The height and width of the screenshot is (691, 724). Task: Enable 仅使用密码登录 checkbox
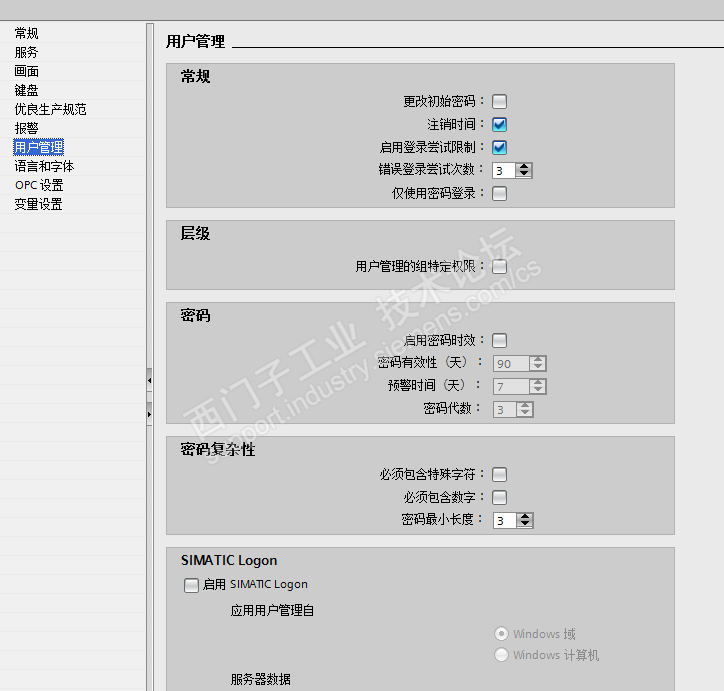(499, 193)
